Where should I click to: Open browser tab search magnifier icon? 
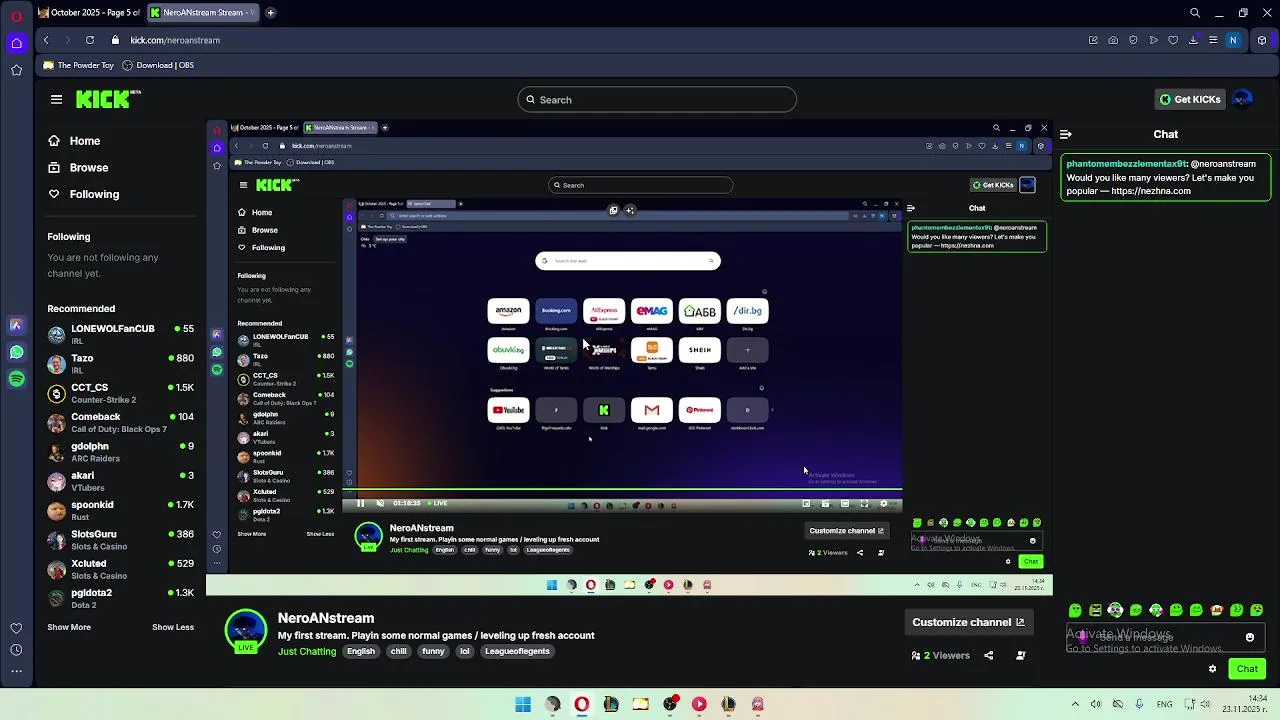(1195, 13)
